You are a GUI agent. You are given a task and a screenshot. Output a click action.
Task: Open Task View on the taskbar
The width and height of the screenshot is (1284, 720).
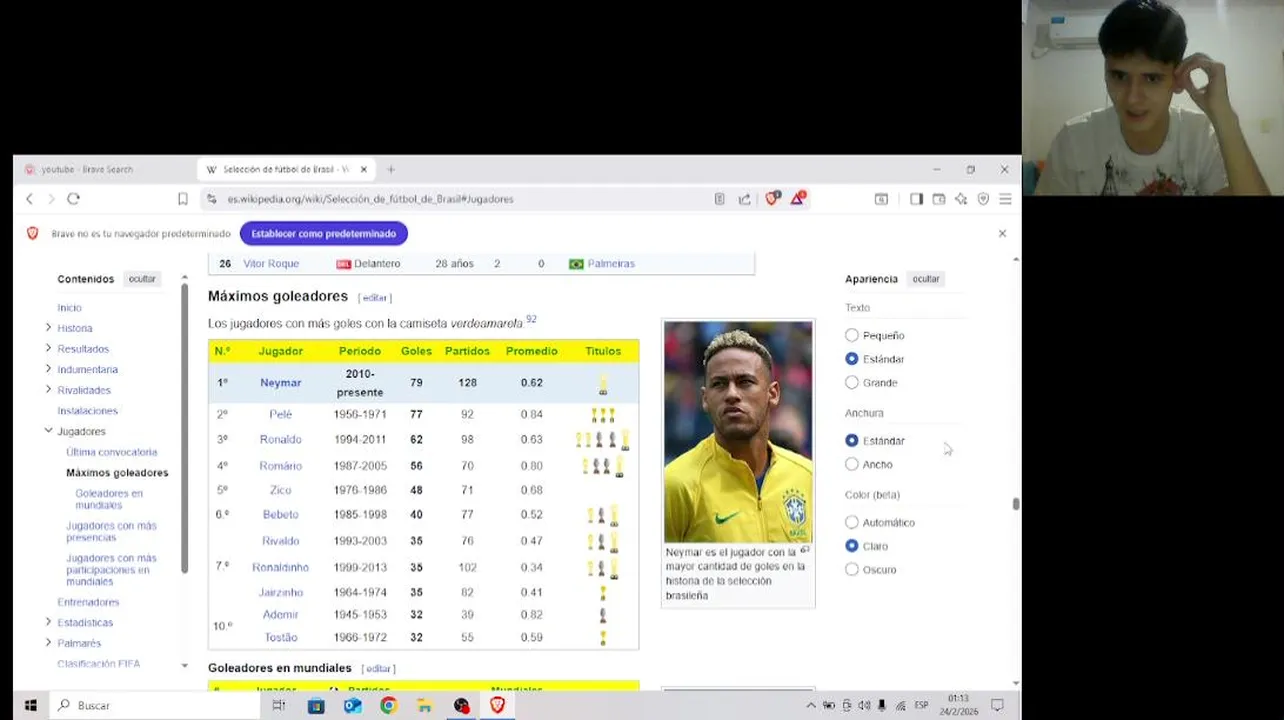pos(279,705)
